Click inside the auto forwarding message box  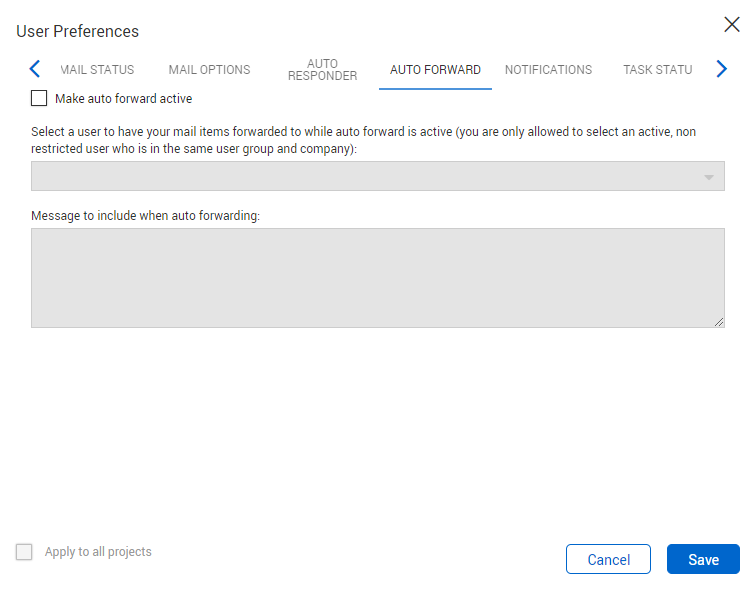pos(377,277)
